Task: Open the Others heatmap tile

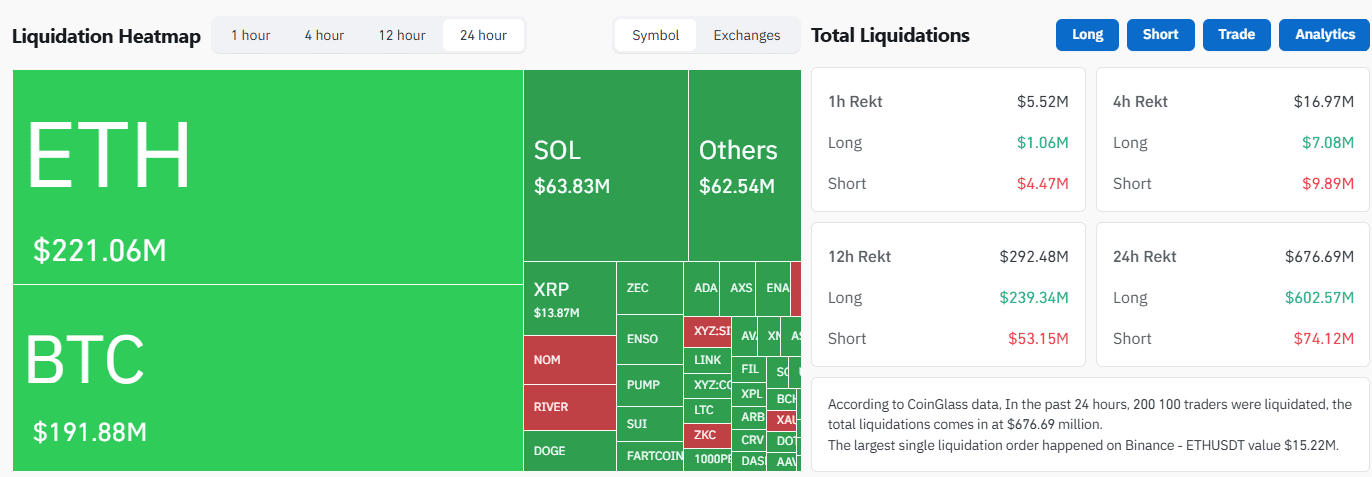Action: pyautogui.click(x=744, y=165)
